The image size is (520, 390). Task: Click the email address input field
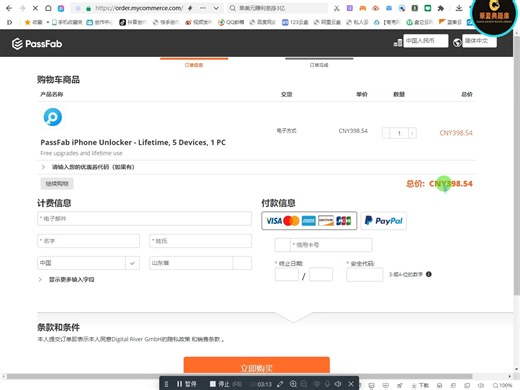(144, 219)
